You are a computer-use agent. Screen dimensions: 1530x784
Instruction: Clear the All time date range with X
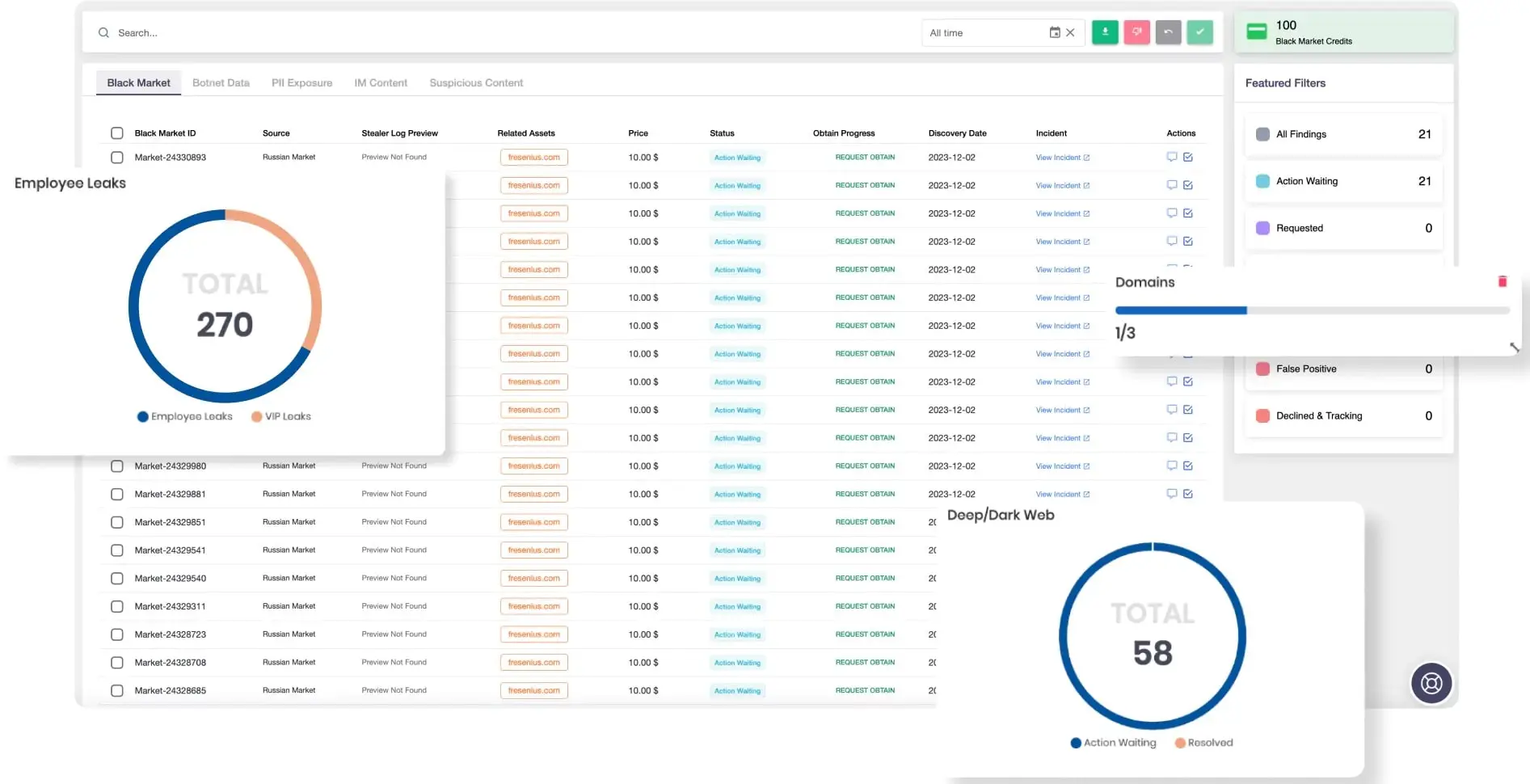coord(1070,33)
